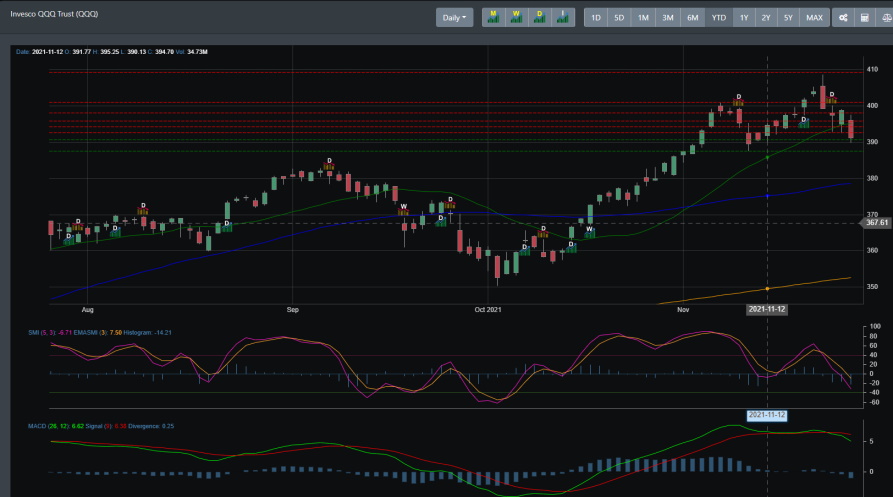Select the 5Y time range
This screenshot has width=893, height=497.
(x=788, y=18)
